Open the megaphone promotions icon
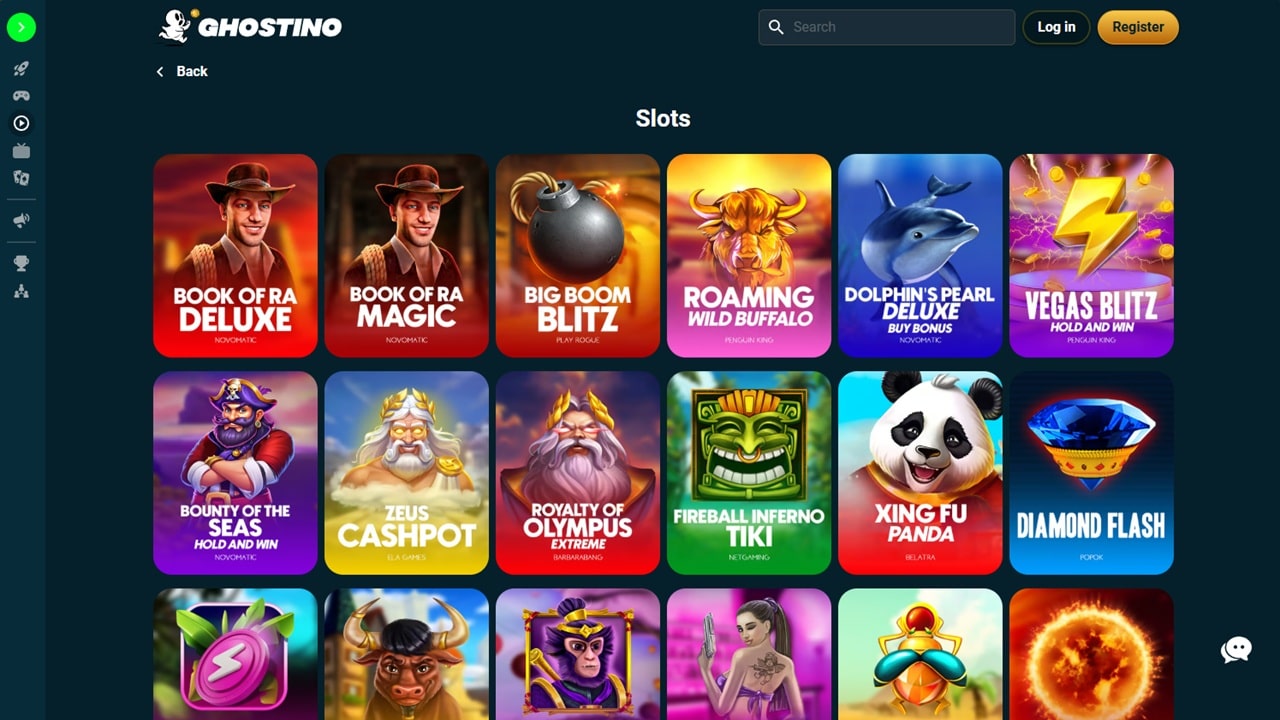 [x=21, y=221]
